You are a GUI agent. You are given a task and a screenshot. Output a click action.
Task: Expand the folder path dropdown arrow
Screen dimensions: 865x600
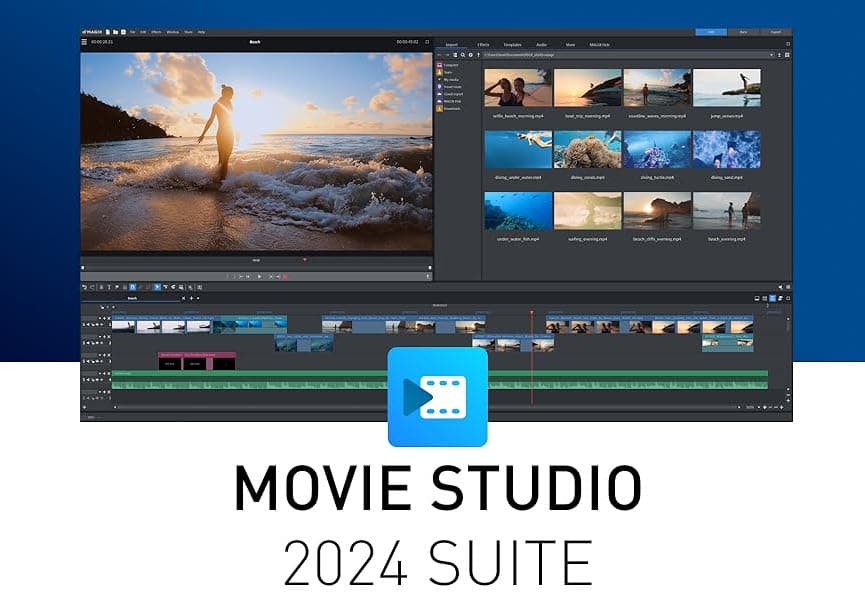[x=771, y=55]
